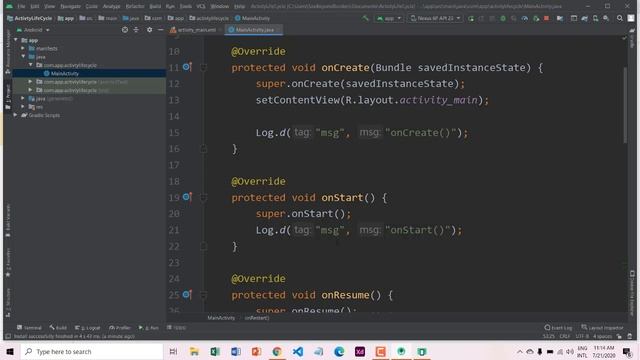Open Project panel settings gear
This screenshot has height=360, width=640.
149,30
